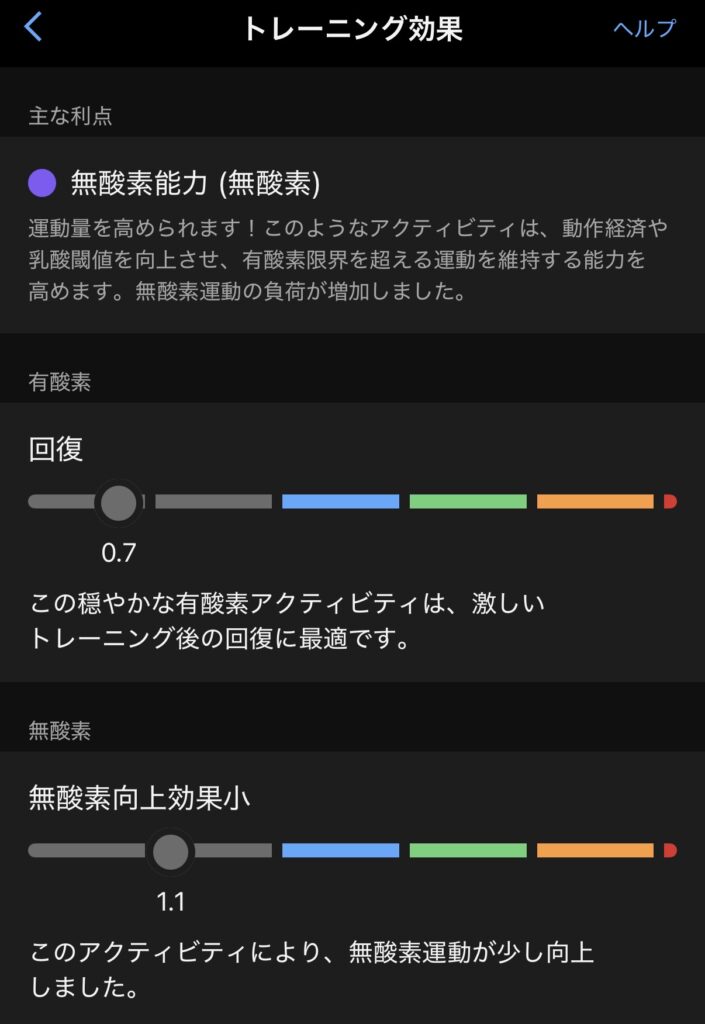705x1024 pixels.
Task: Tap the 1.1 anaerobic score value
Action: click(x=171, y=902)
